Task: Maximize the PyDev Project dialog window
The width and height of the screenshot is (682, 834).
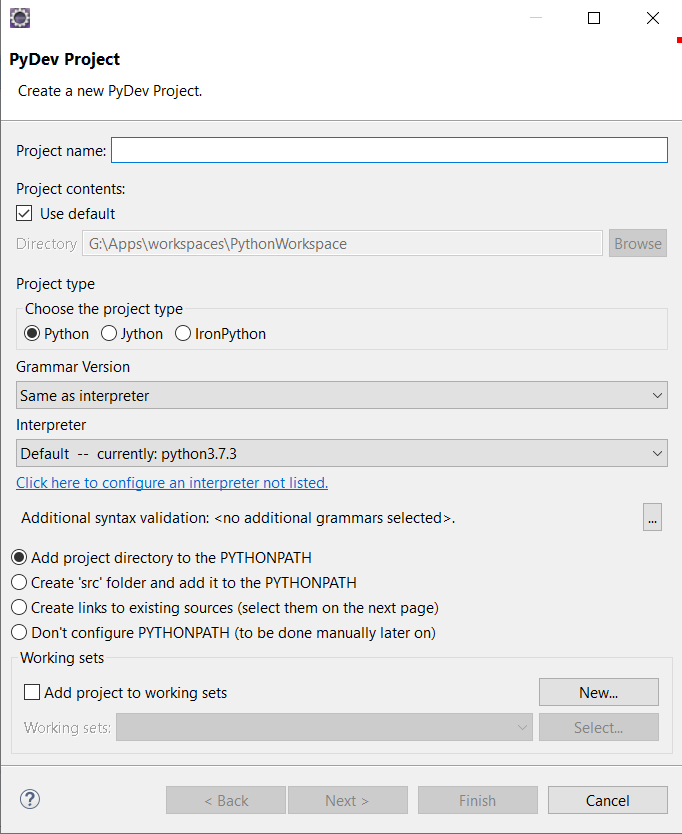Action: (x=594, y=18)
